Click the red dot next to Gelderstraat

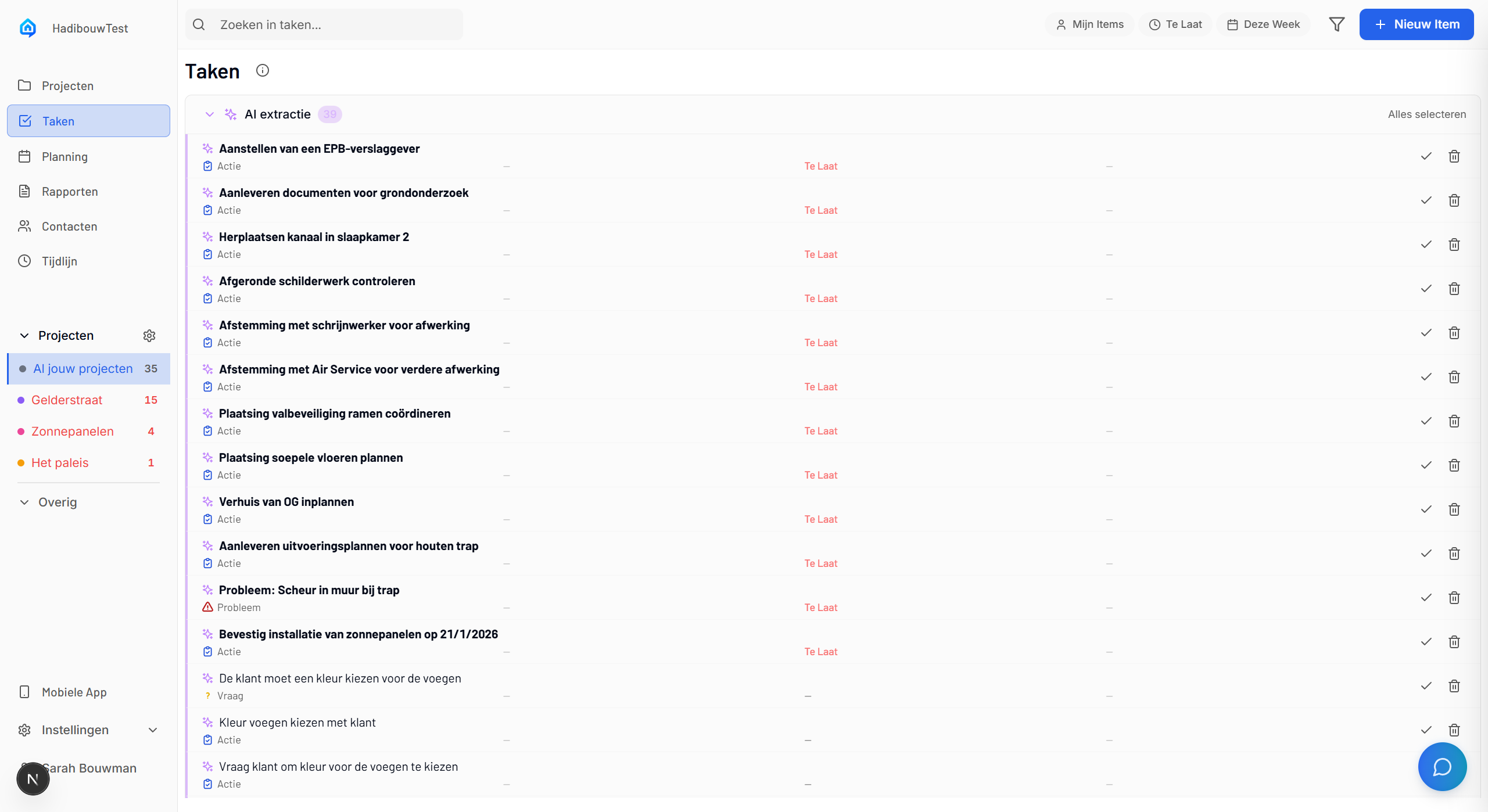coord(20,400)
